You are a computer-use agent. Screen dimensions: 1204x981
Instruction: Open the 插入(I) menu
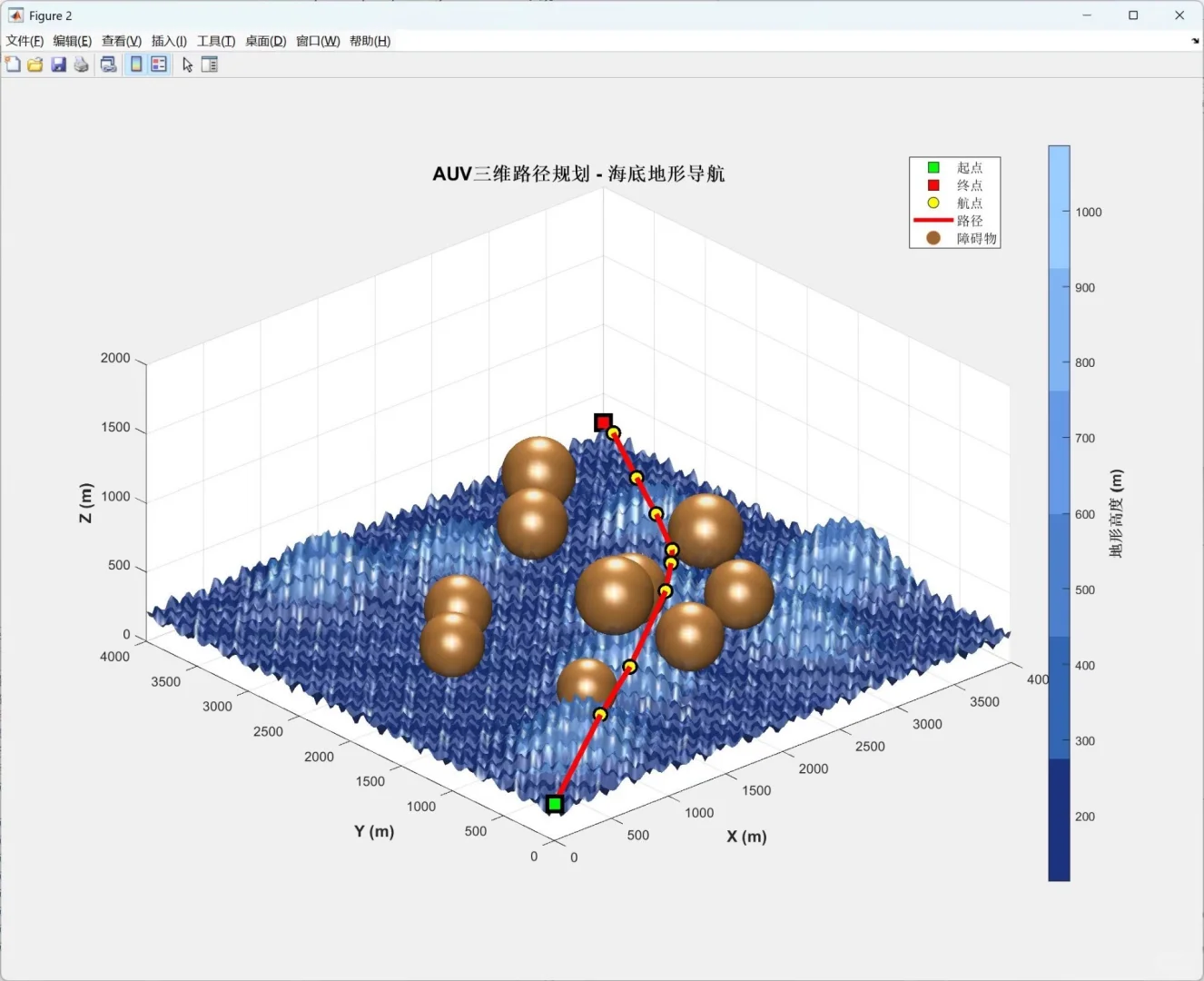(x=169, y=41)
